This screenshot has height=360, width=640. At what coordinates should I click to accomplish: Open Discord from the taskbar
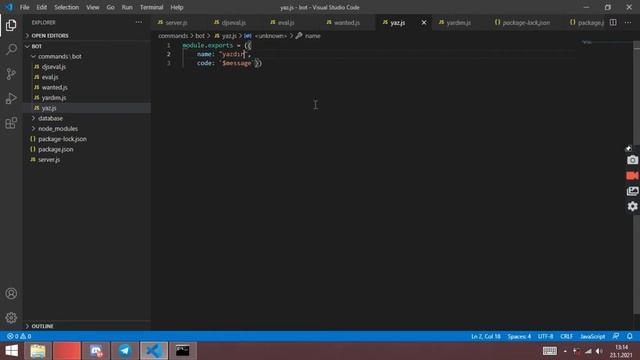96,351
